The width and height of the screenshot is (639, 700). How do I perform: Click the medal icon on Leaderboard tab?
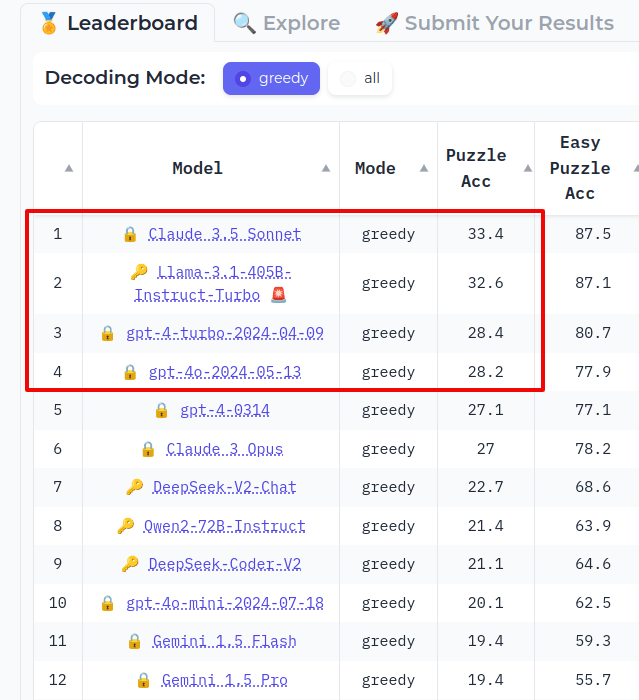(49, 23)
